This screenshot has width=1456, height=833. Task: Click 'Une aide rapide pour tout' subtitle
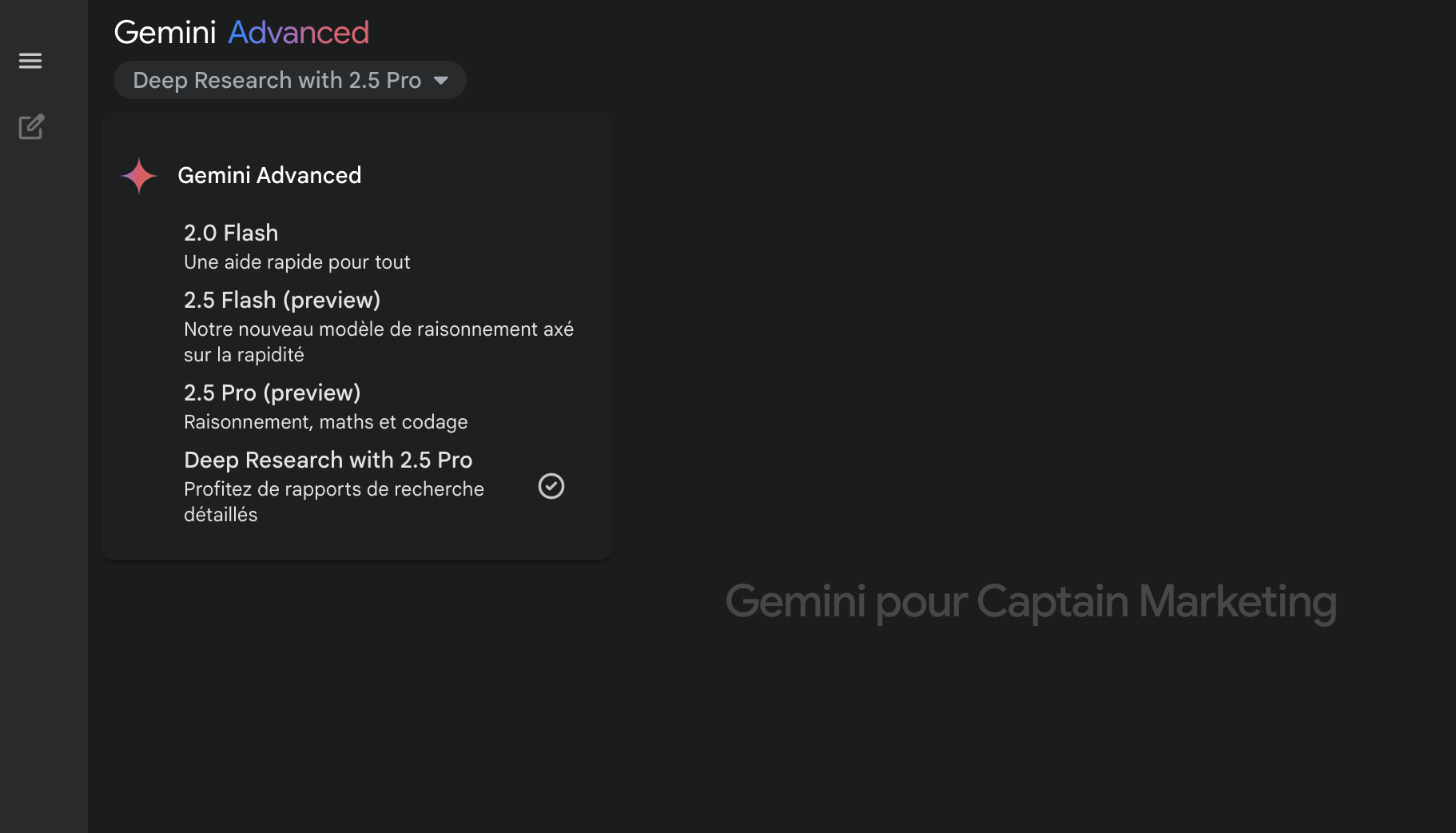pos(296,261)
